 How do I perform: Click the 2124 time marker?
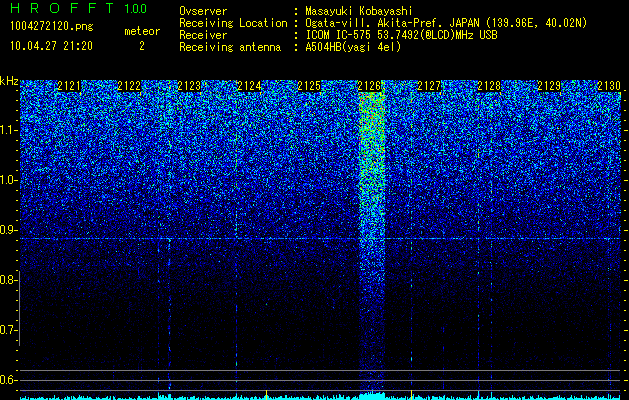coord(249,86)
